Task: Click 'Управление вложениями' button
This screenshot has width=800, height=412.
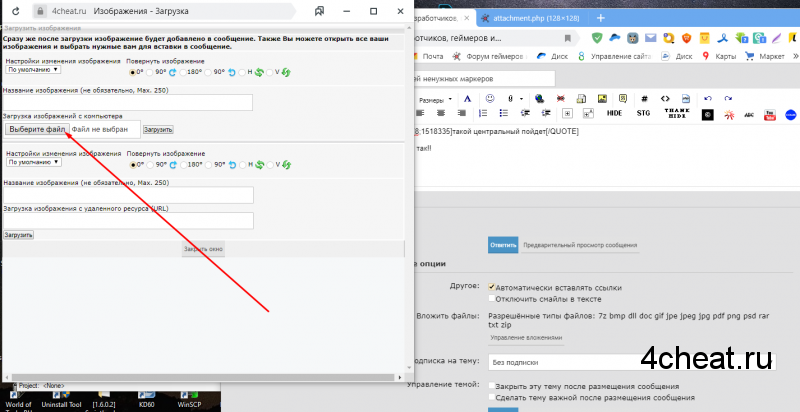Action: [x=526, y=338]
